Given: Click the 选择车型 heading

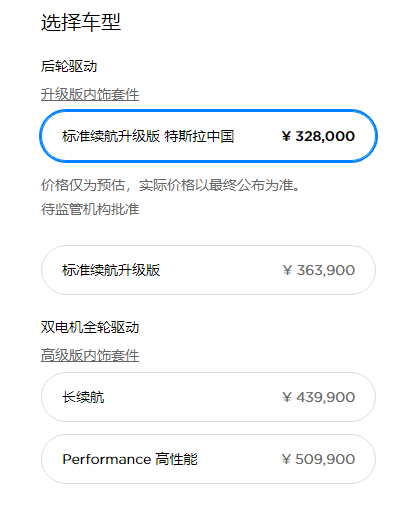Looking at the screenshot, I should (81, 22).
